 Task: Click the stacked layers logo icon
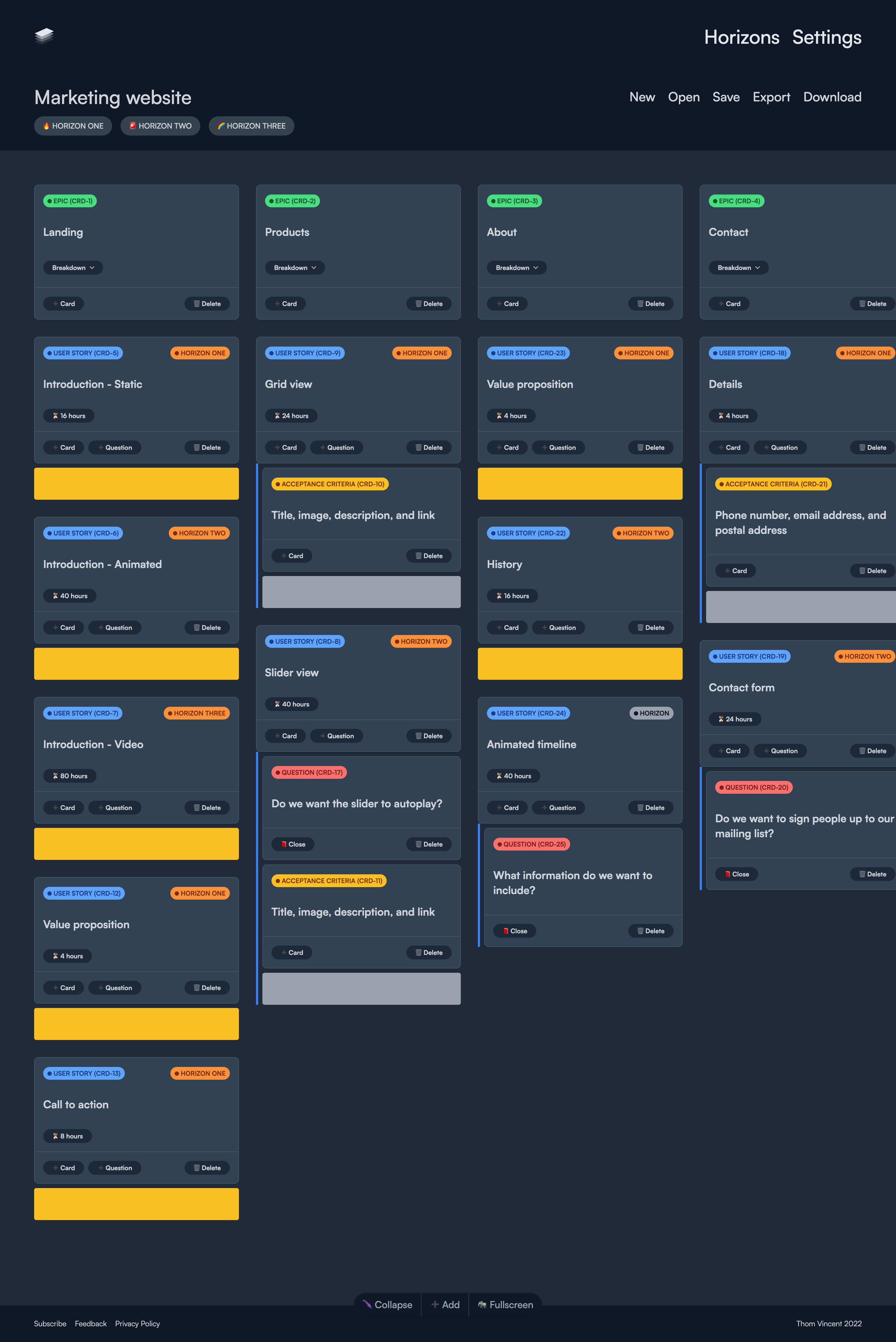tap(44, 36)
